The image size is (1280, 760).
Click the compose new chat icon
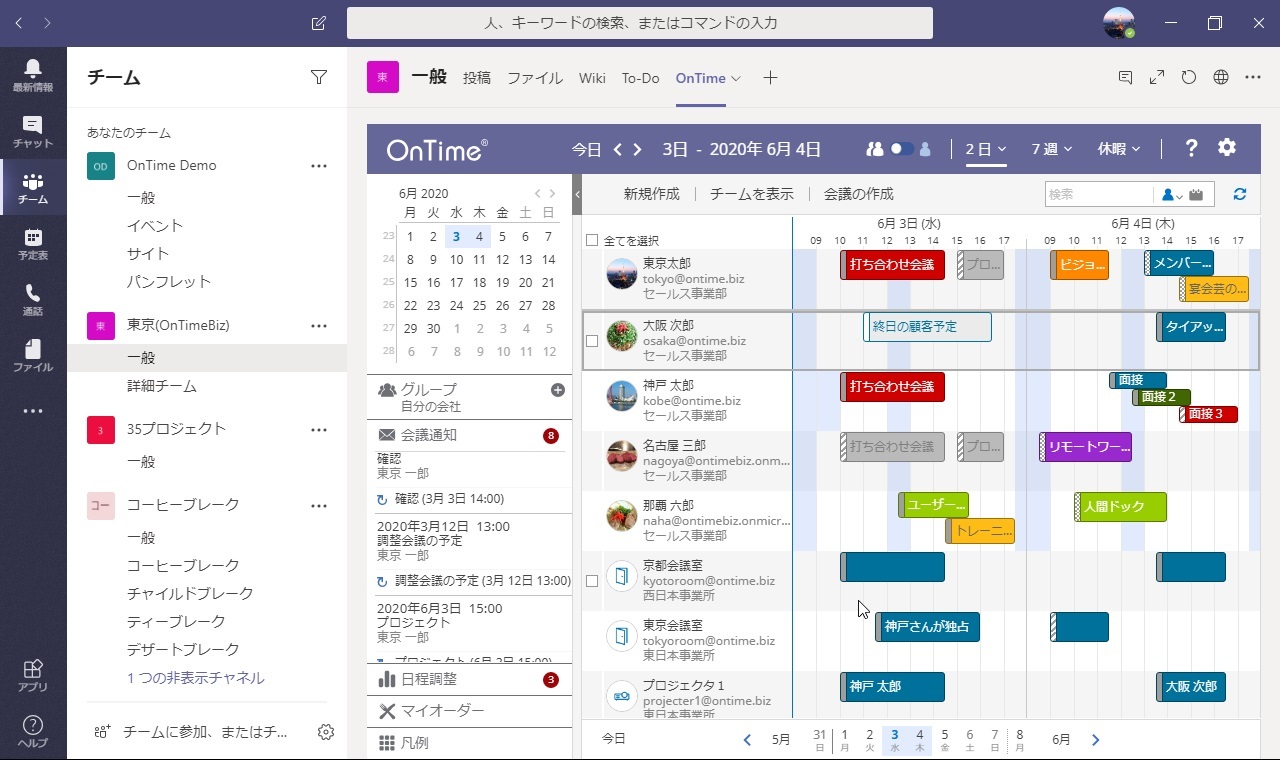(319, 23)
